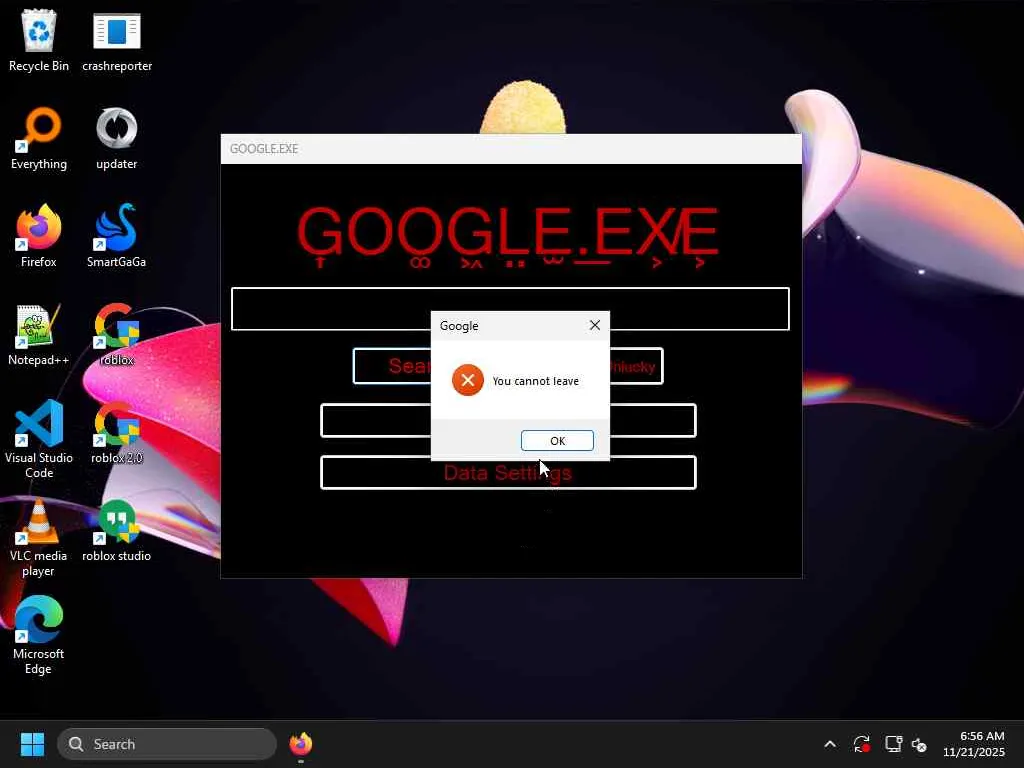
Task: Show hidden system tray icons
Action: 830,744
